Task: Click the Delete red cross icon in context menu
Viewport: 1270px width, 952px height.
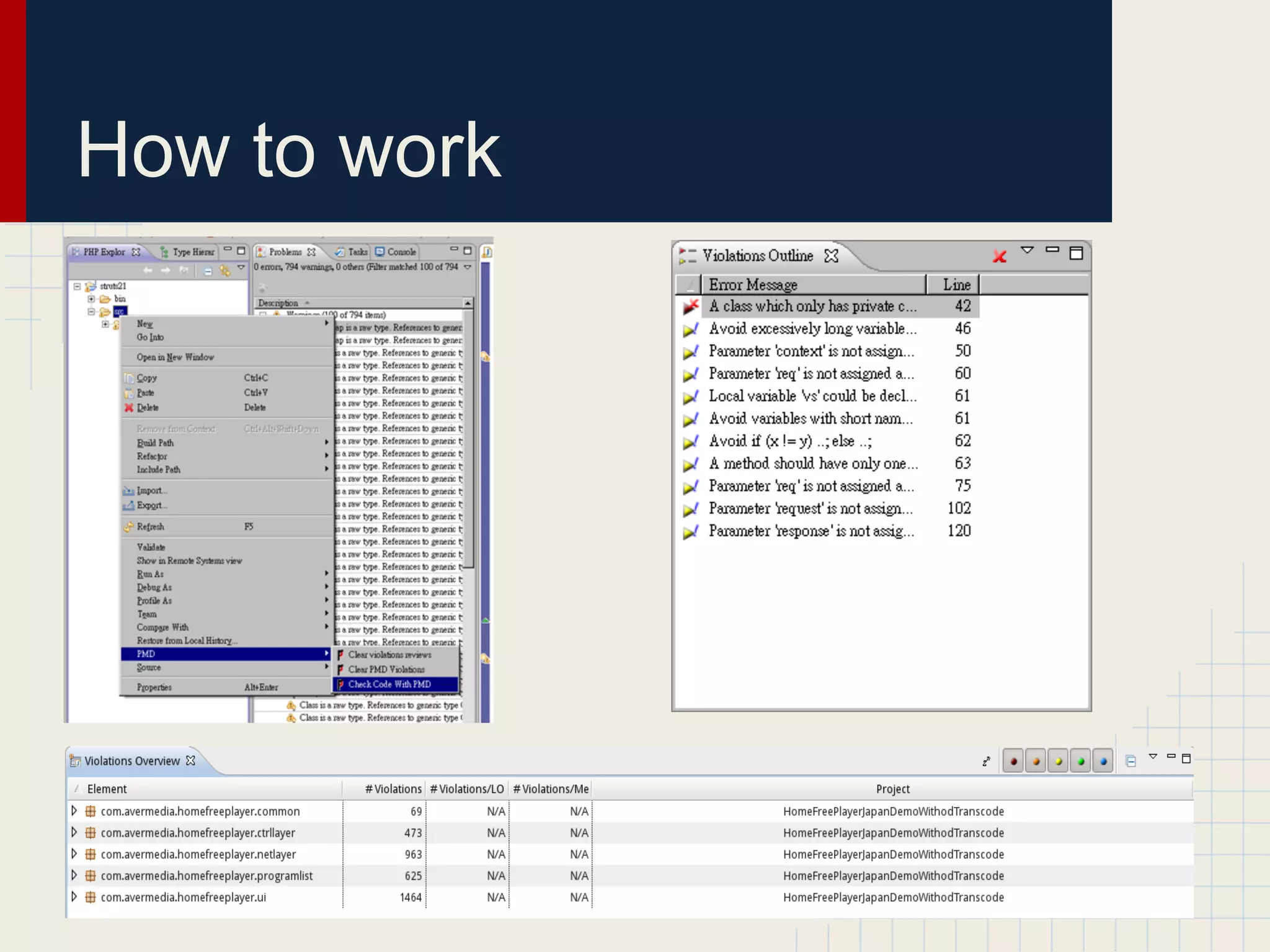Action: 129,408
